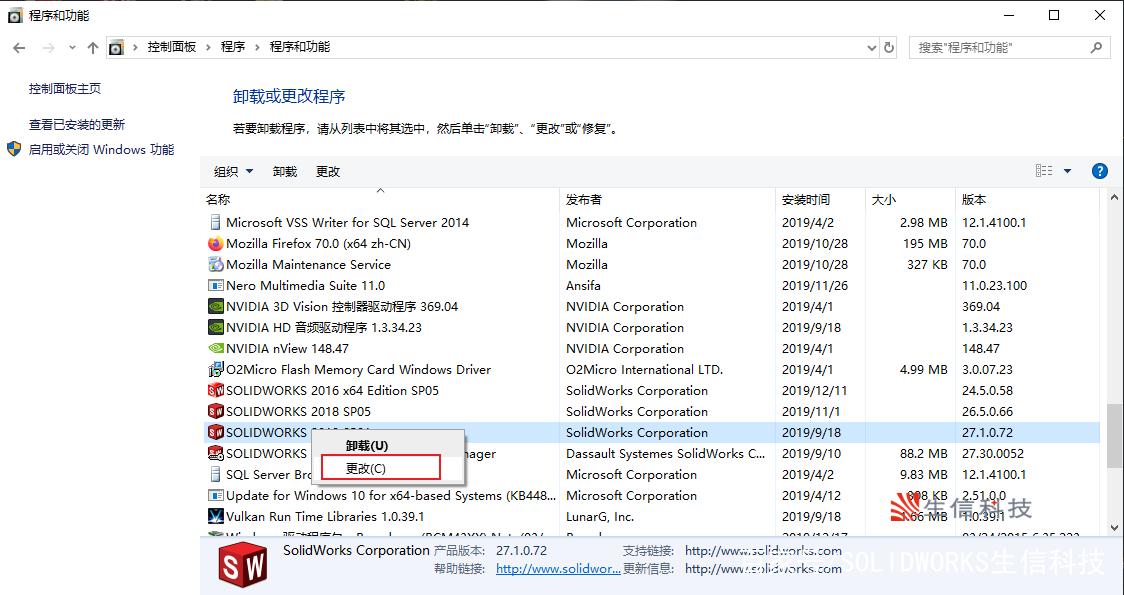Click Ansifa publisher cell
The image size is (1124, 595).
click(x=584, y=286)
